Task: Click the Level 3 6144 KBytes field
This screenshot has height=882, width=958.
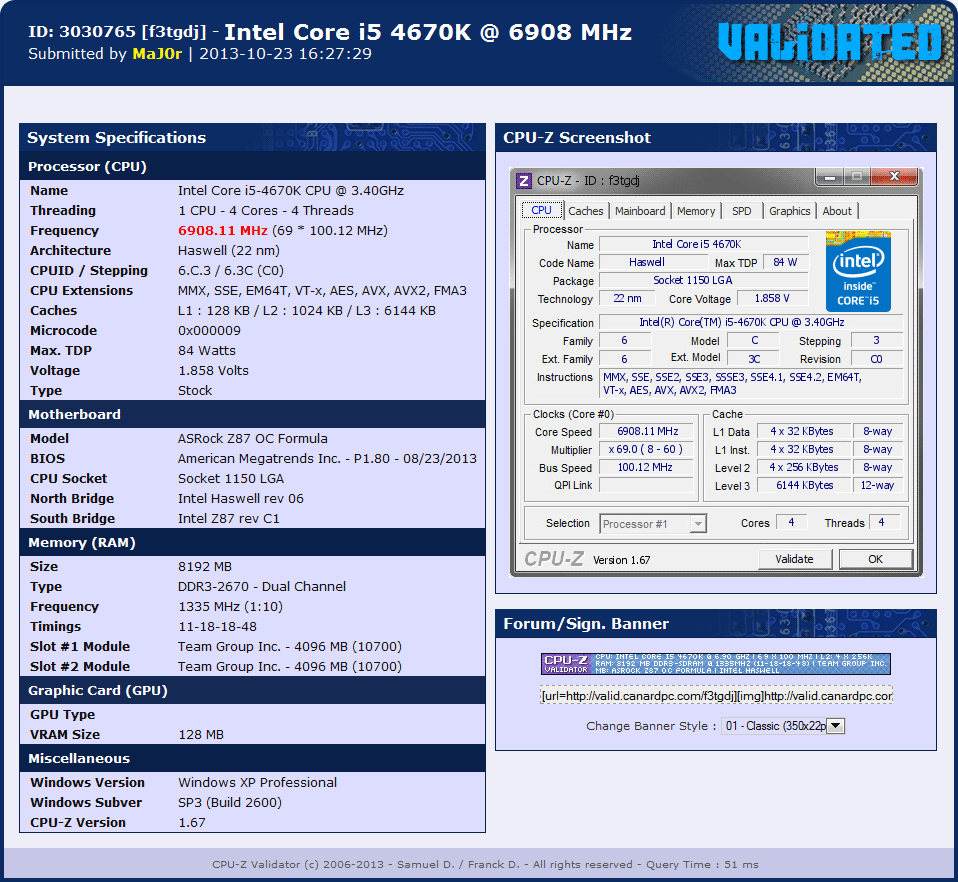Action: pos(804,485)
